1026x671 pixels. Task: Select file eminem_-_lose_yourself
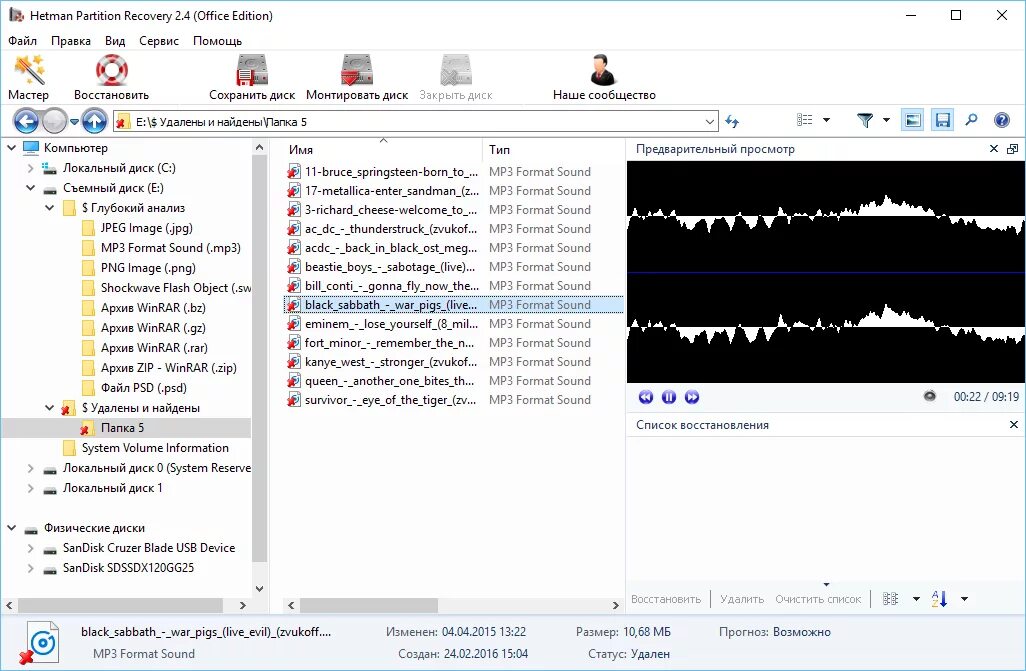(453, 323)
